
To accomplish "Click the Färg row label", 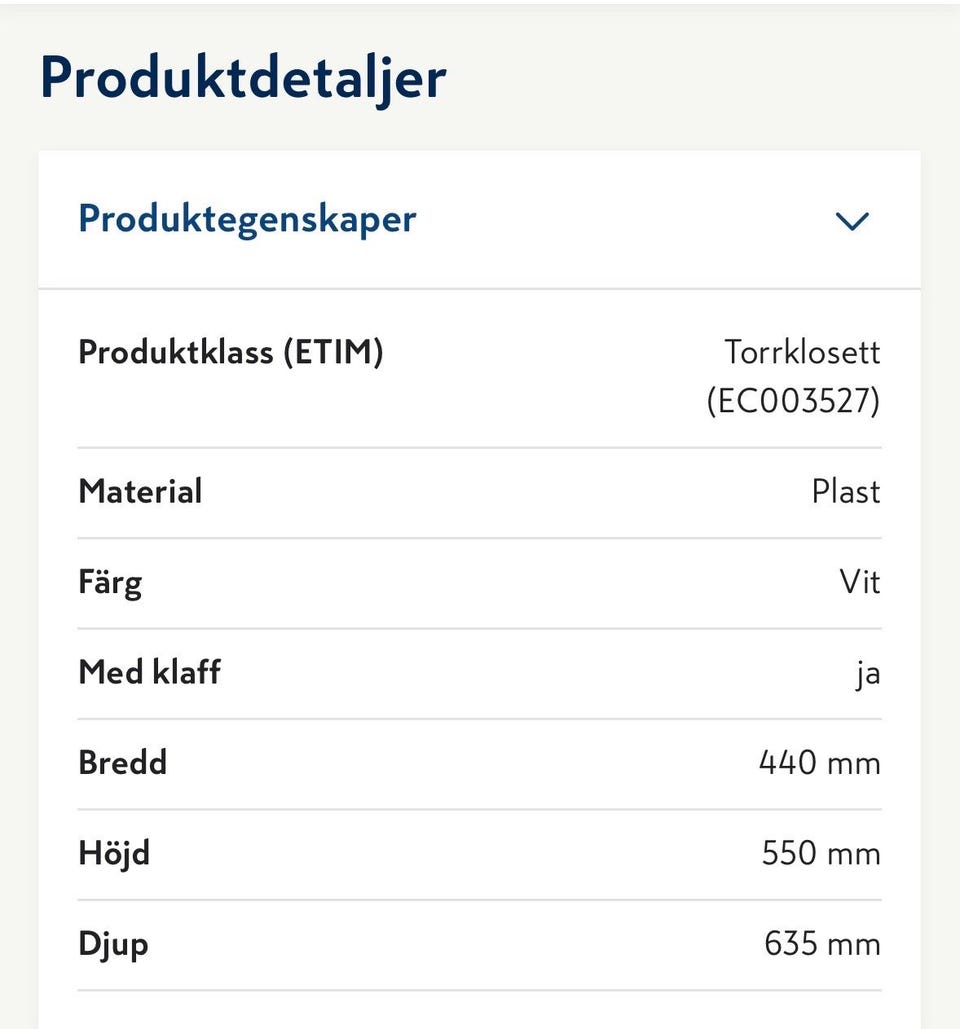I will pos(110,582).
